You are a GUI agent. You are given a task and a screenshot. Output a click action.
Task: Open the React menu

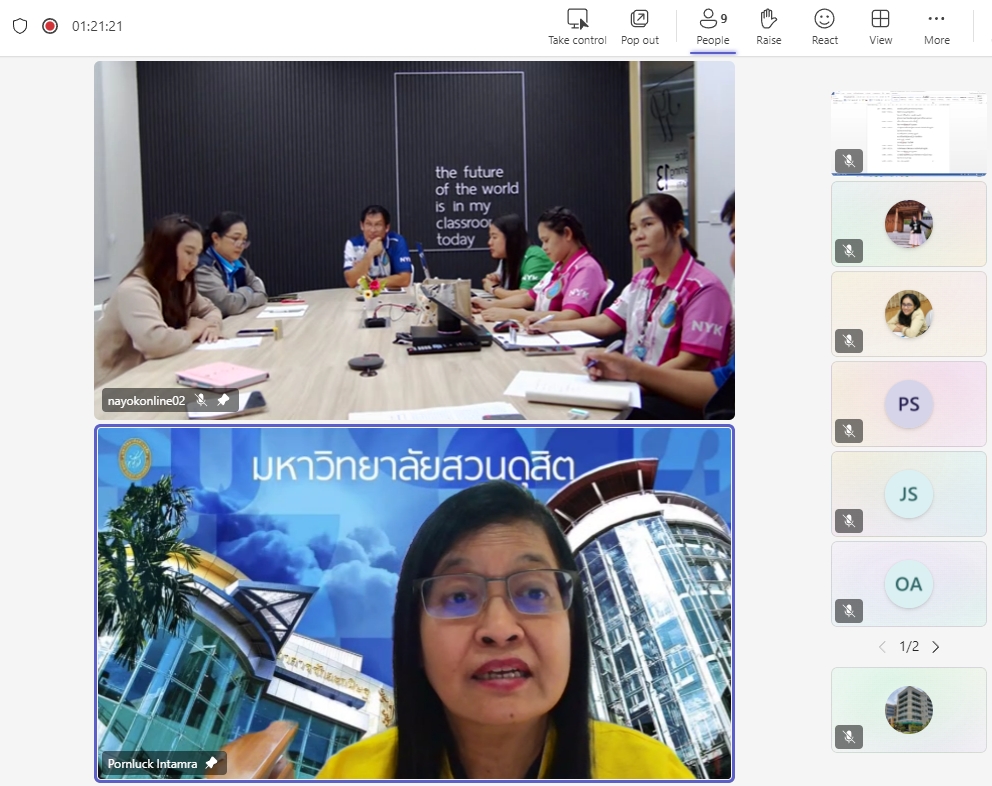824,27
